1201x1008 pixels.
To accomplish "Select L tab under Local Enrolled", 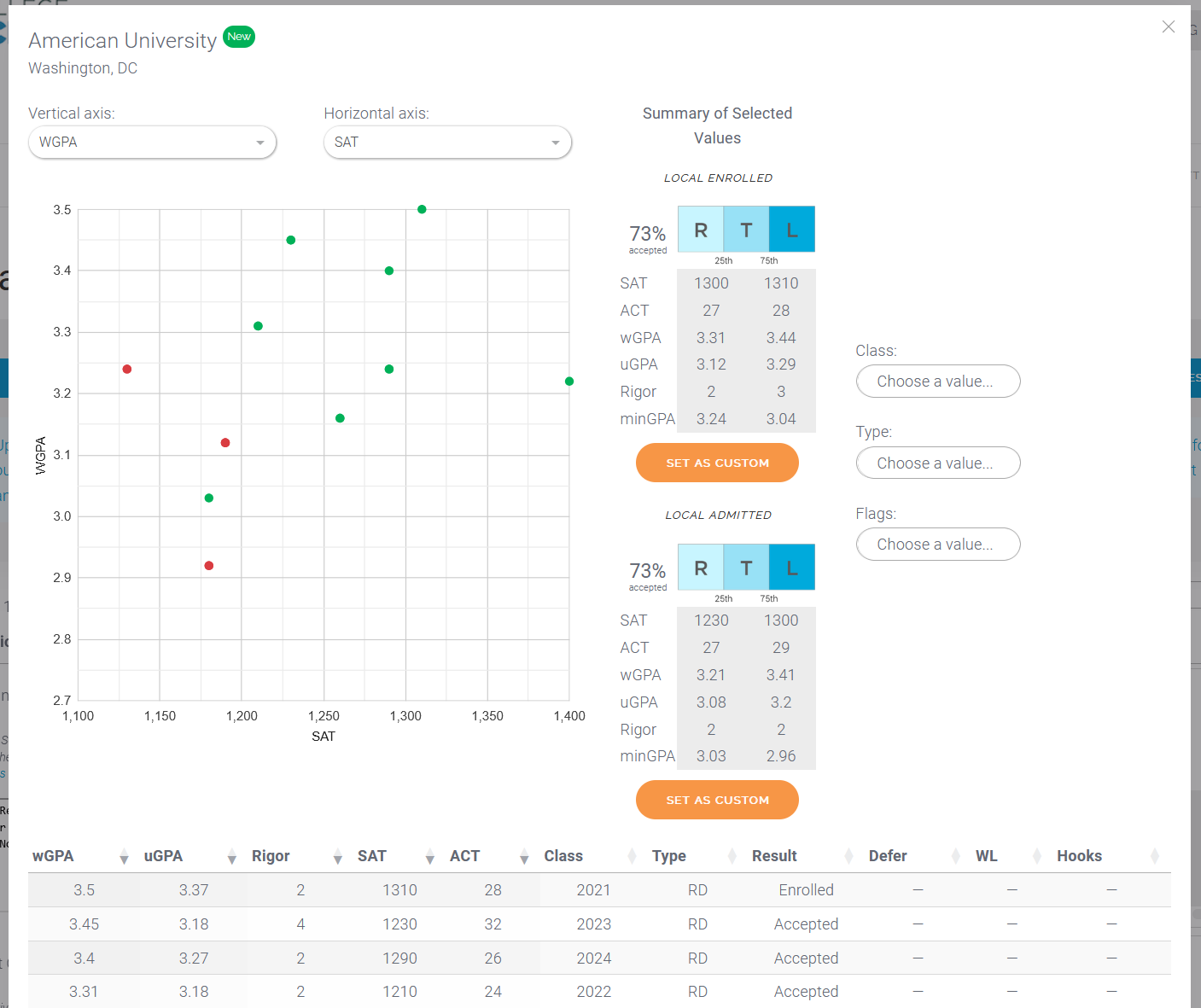I will click(792, 230).
